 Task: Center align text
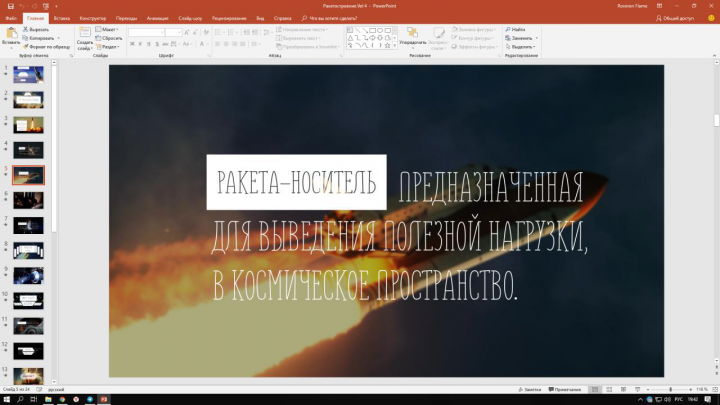tap(226, 44)
